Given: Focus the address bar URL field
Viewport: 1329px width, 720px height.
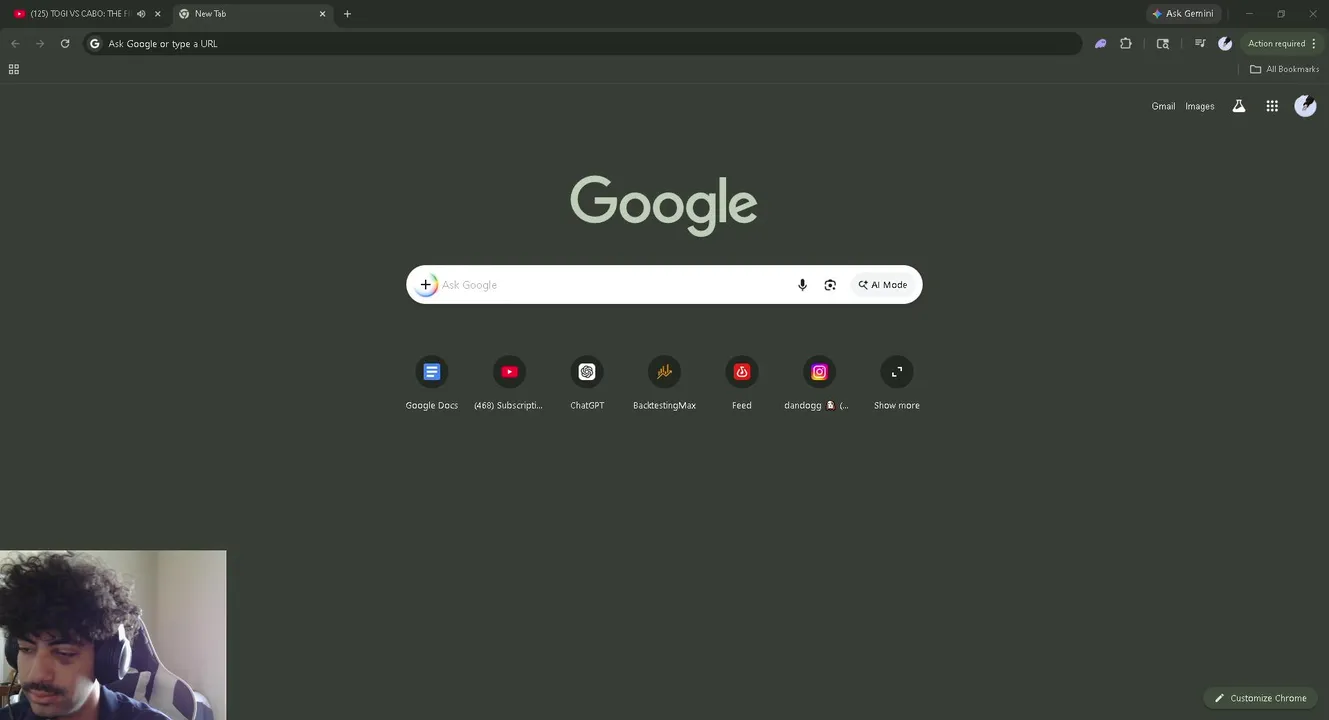Looking at the screenshot, I should coord(583,44).
